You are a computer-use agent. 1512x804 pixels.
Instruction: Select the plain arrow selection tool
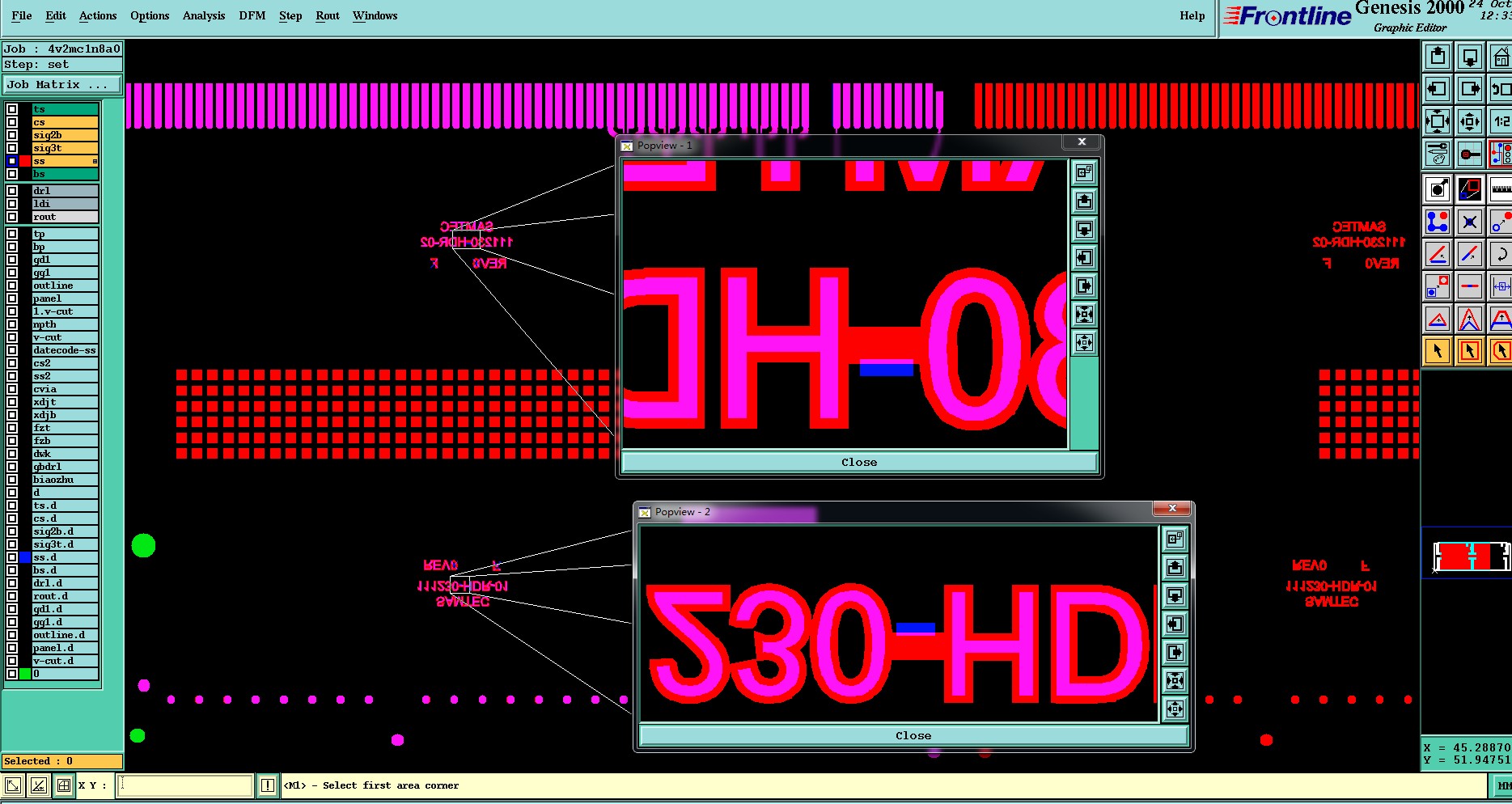coord(1438,351)
